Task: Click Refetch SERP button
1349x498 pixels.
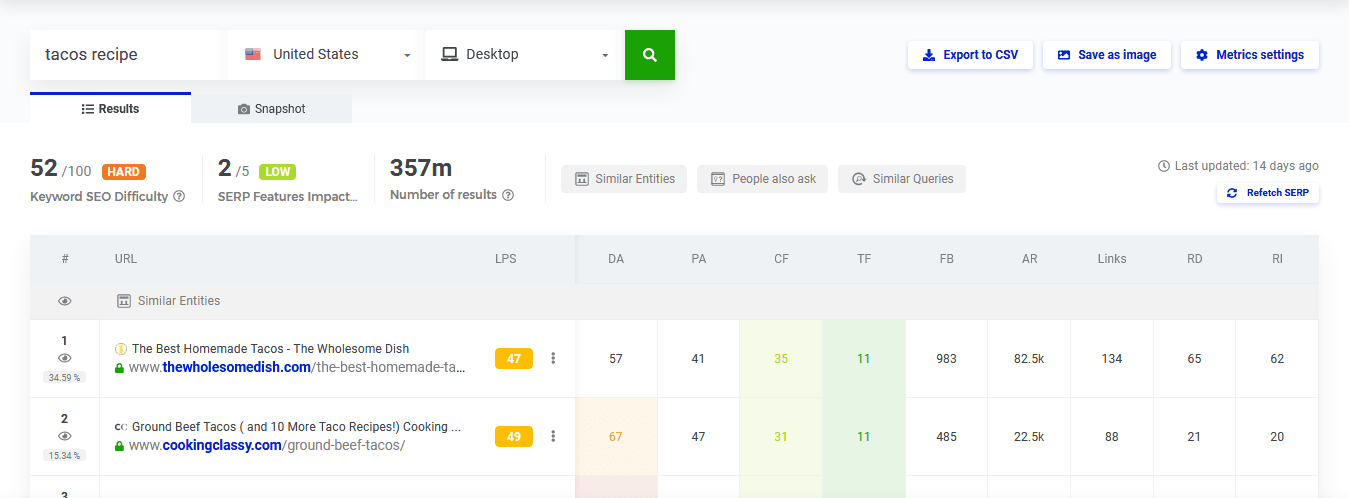Action: click(1267, 192)
